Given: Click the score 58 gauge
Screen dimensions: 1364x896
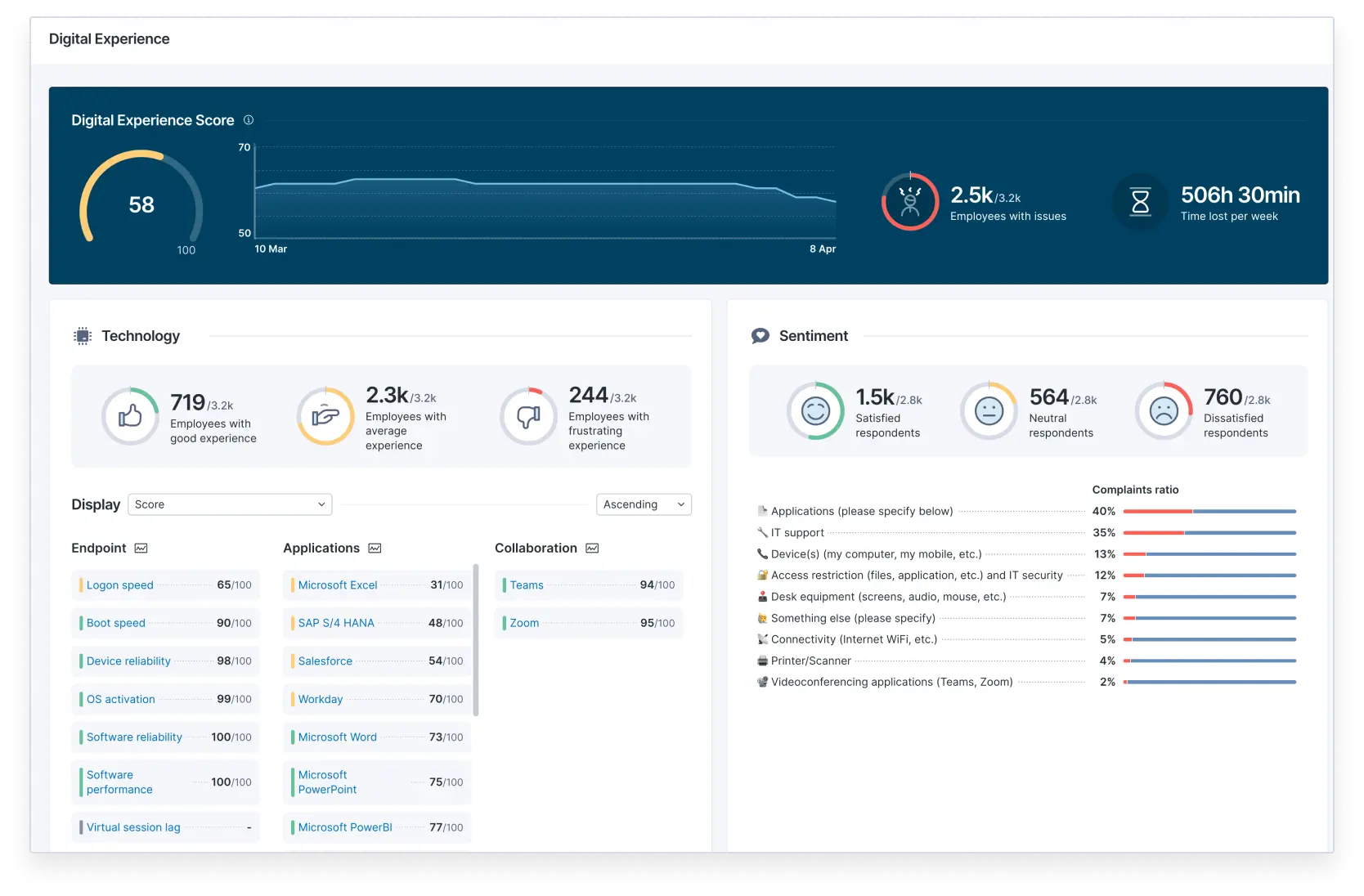Looking at the screenshot, I should 141,201.
